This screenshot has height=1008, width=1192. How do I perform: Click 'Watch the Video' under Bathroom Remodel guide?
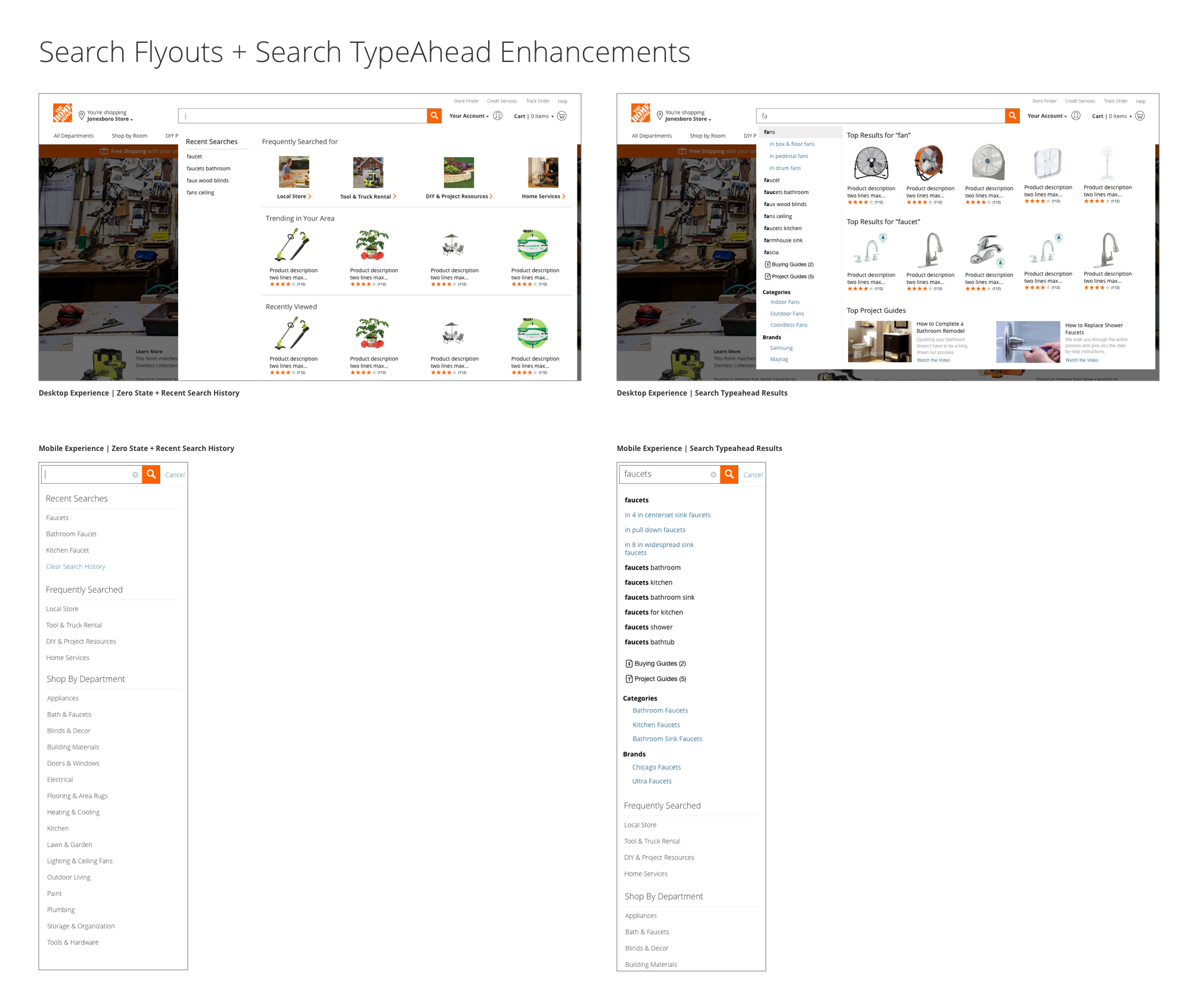coord(933,360)
